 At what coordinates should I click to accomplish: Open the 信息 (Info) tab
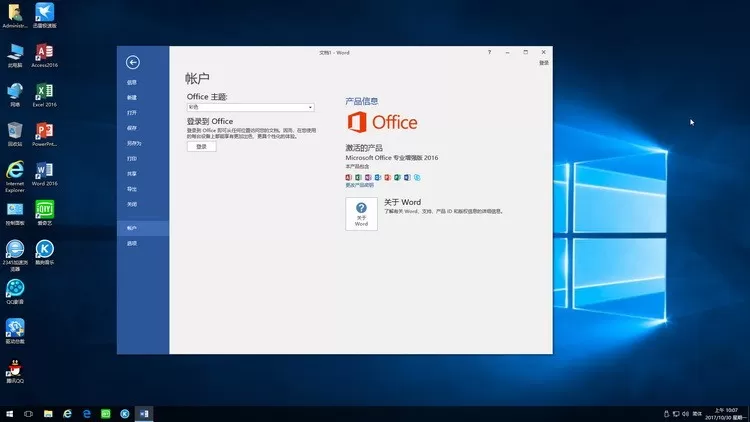[132, 82]
